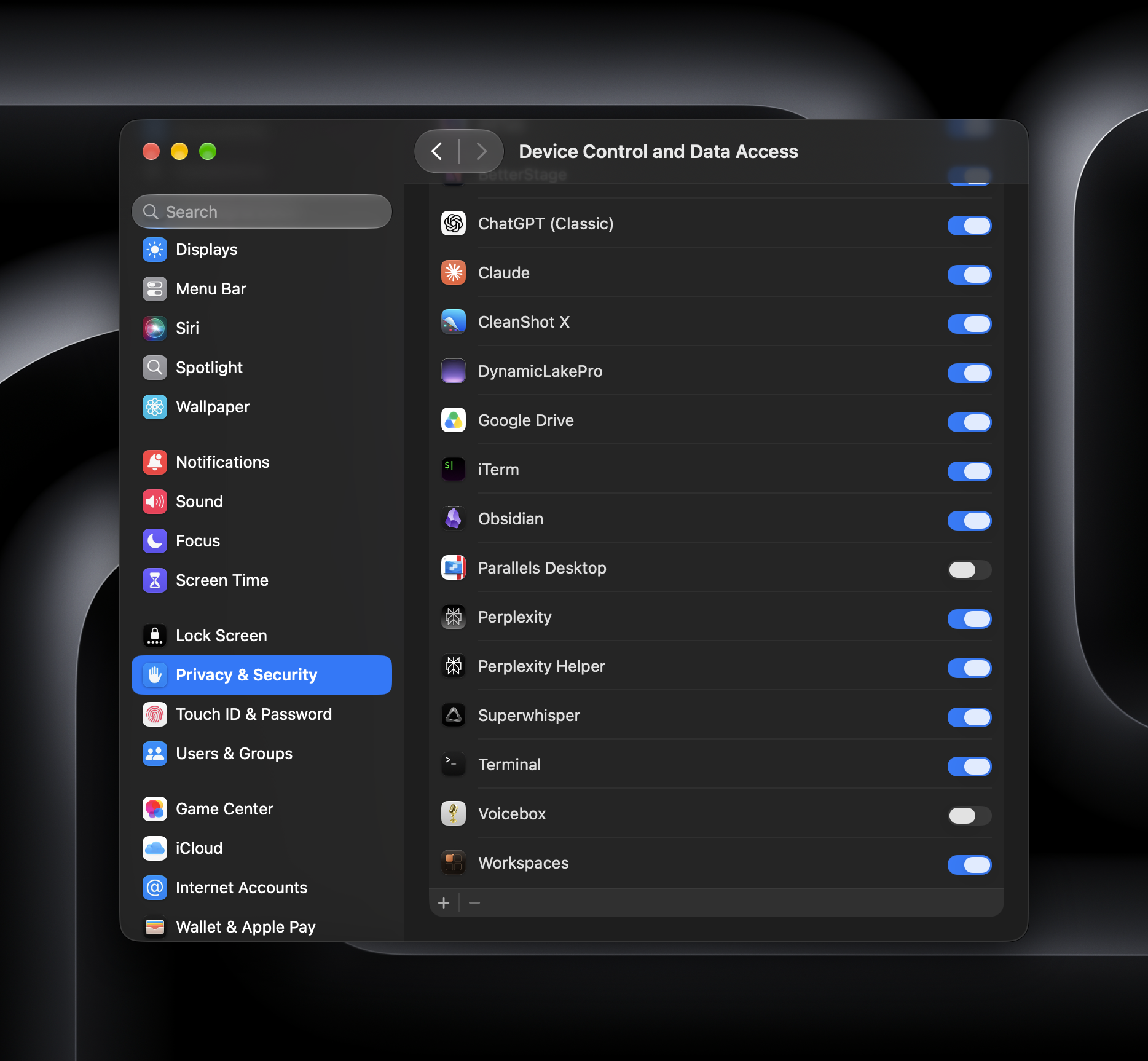Open Screen Time settings
This screenshot has width=1148, height=1061.
pyautogui.click(x=262, y=580)
